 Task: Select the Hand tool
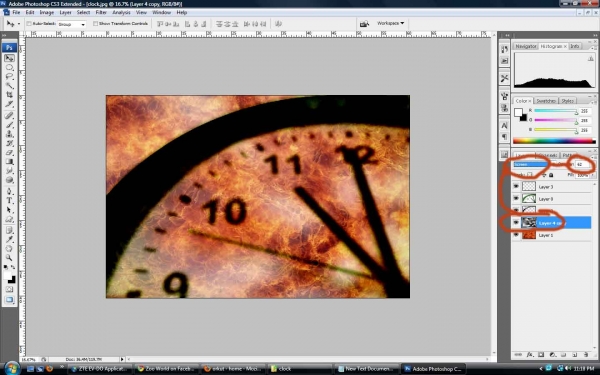(9, 249)
